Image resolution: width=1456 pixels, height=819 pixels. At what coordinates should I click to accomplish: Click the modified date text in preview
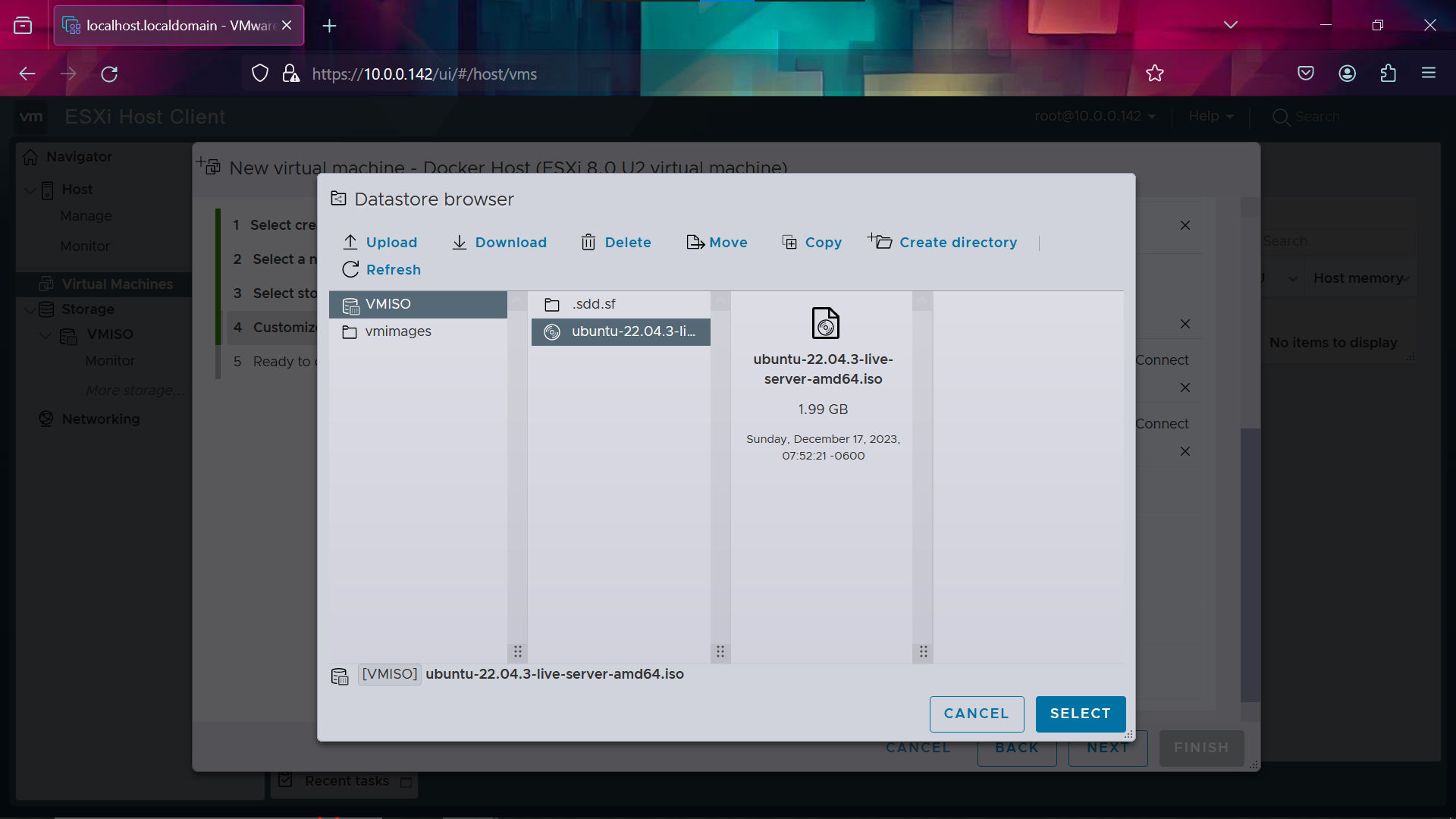823,447
